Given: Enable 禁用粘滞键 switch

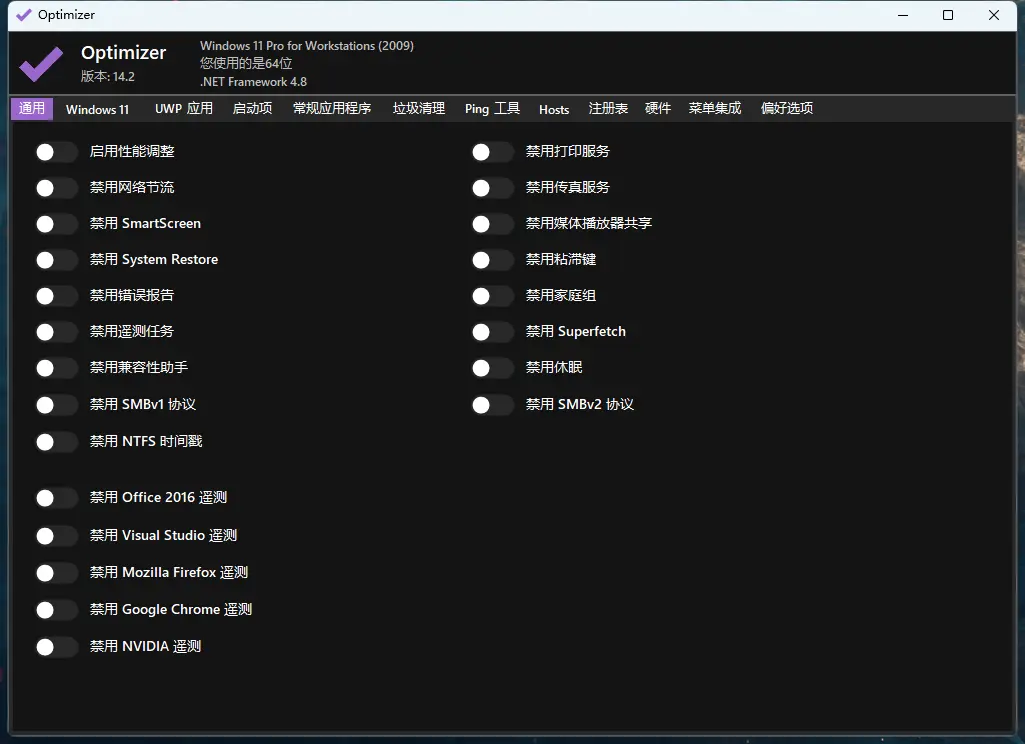Looking at the screenshot, I should [493, 260].
